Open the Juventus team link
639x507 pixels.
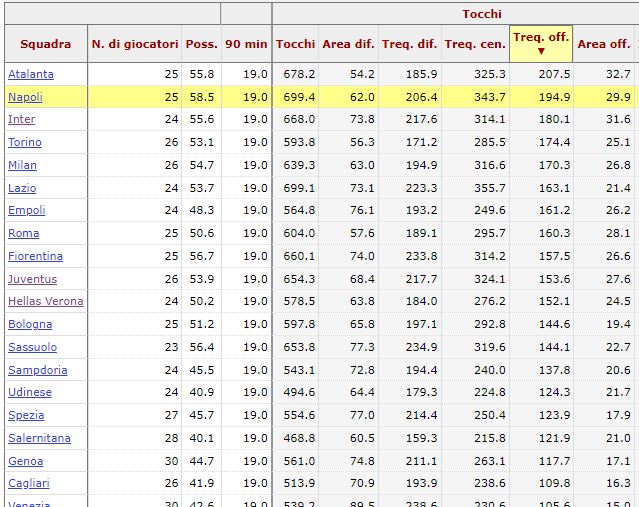[32, 279]
